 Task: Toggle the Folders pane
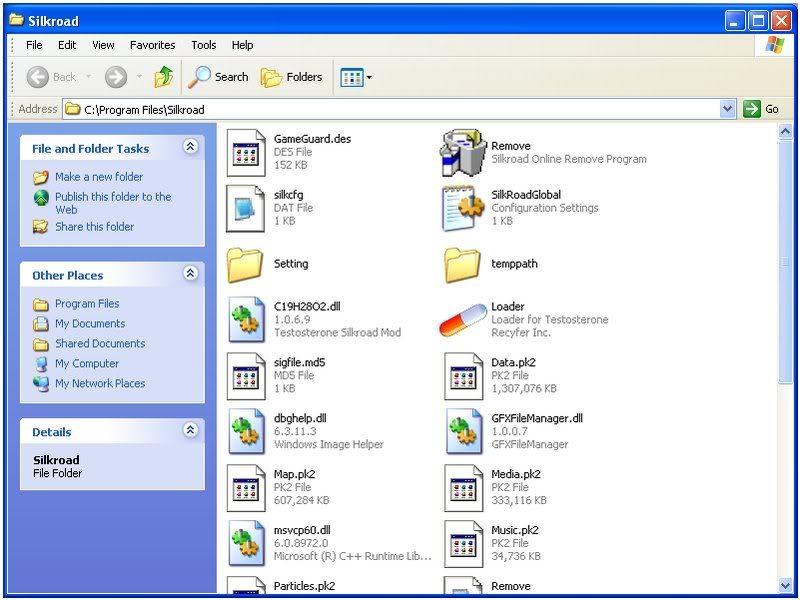[292, 77]
